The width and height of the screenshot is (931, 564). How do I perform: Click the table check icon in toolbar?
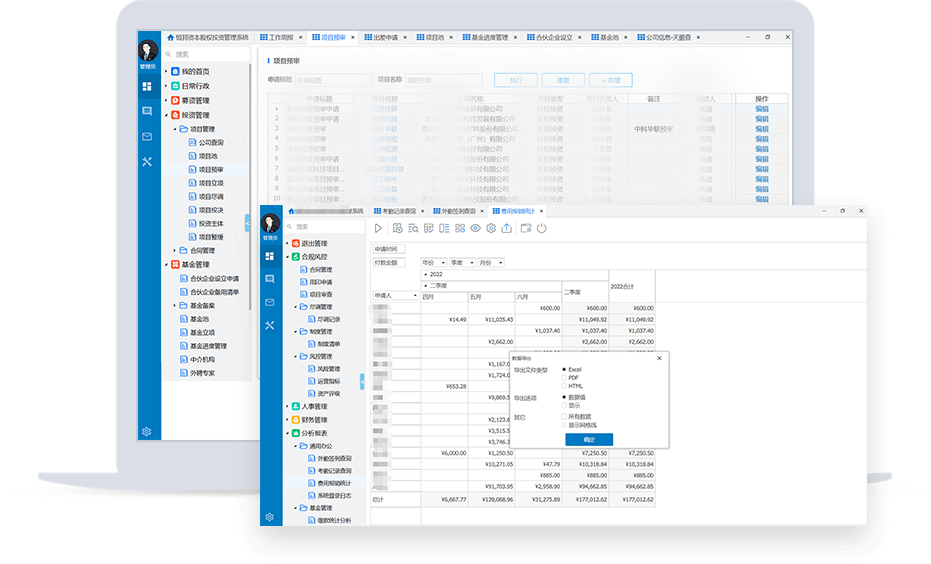429,228
